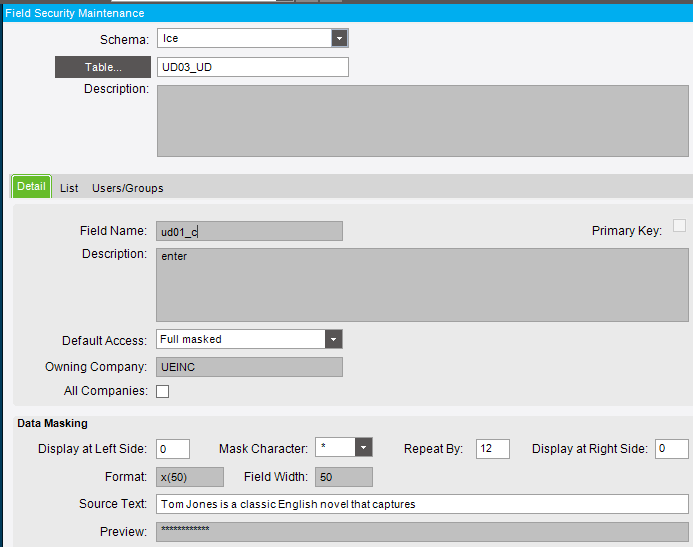
Task: Click the Preview field with asterisks
Action: click(422, 532)
